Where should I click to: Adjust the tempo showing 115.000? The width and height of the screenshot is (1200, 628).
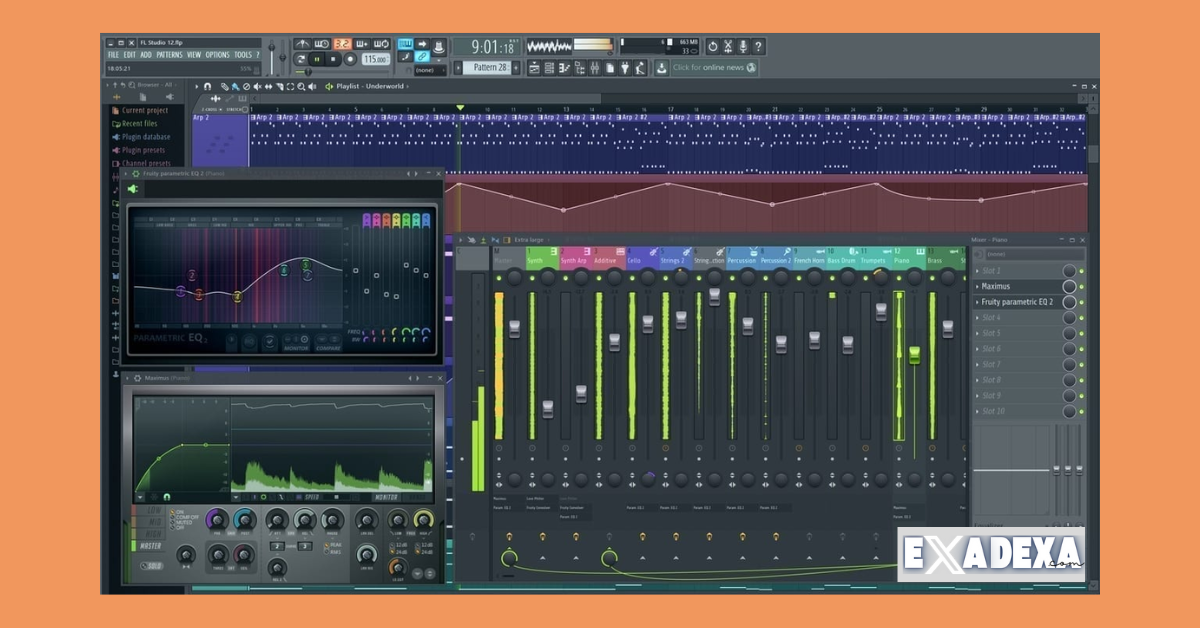[x=377, y=59]
